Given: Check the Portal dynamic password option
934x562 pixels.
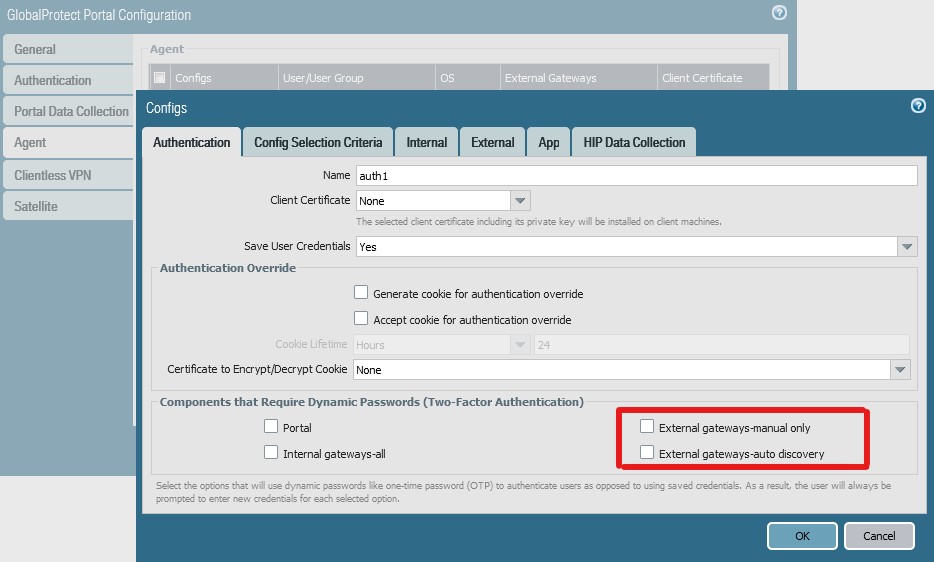Looking at the screenshot, I should (271, 426).
